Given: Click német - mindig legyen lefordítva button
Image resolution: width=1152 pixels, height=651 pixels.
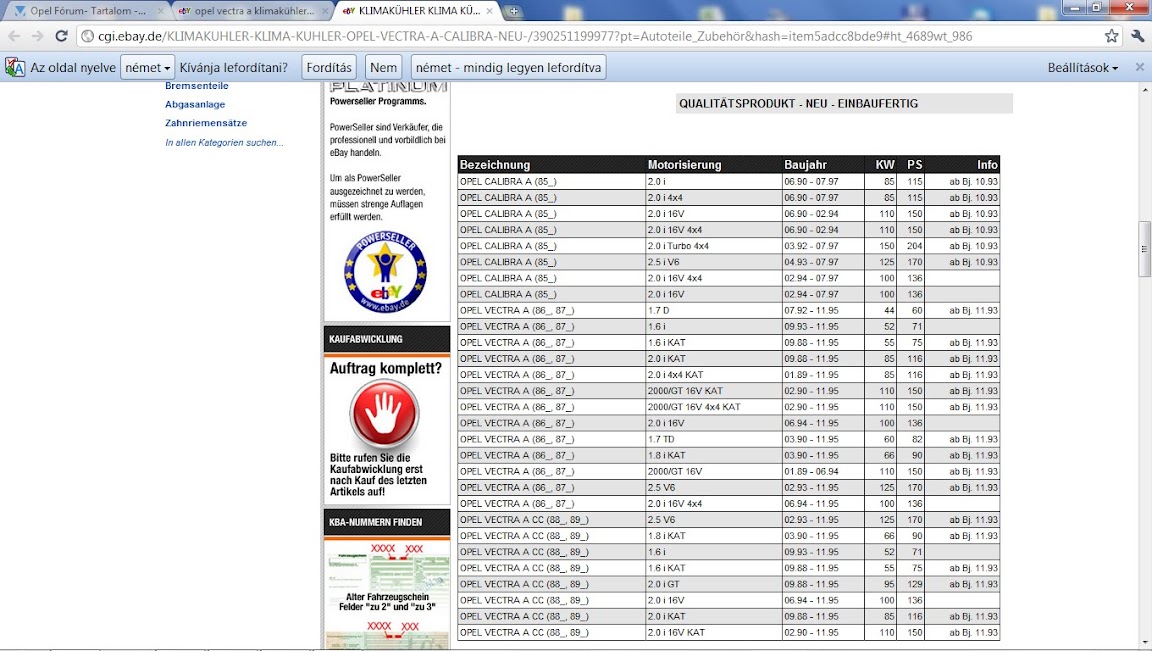Looking at the screenshot, I should point(508,68).
